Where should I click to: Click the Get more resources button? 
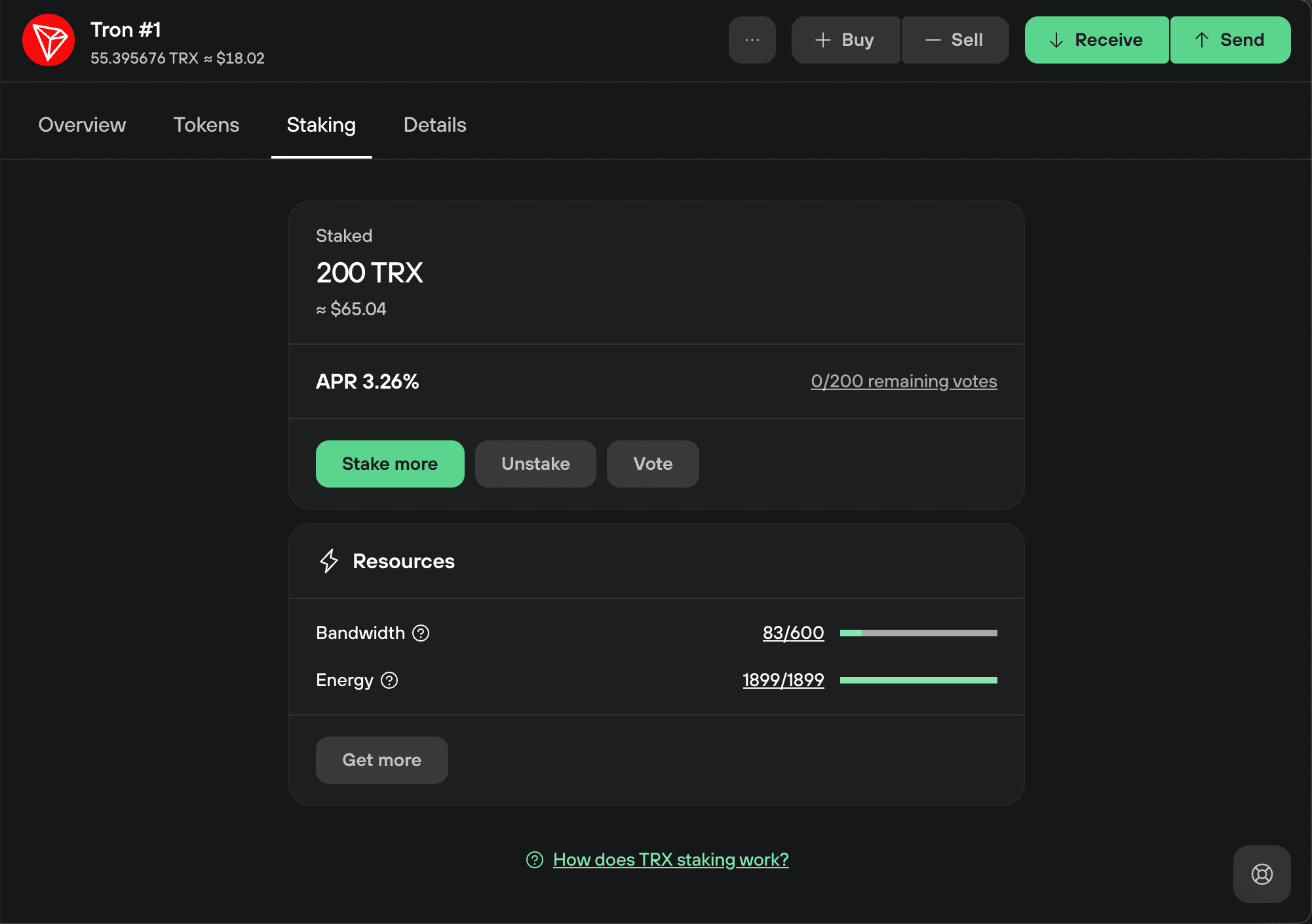click(382, 760)
